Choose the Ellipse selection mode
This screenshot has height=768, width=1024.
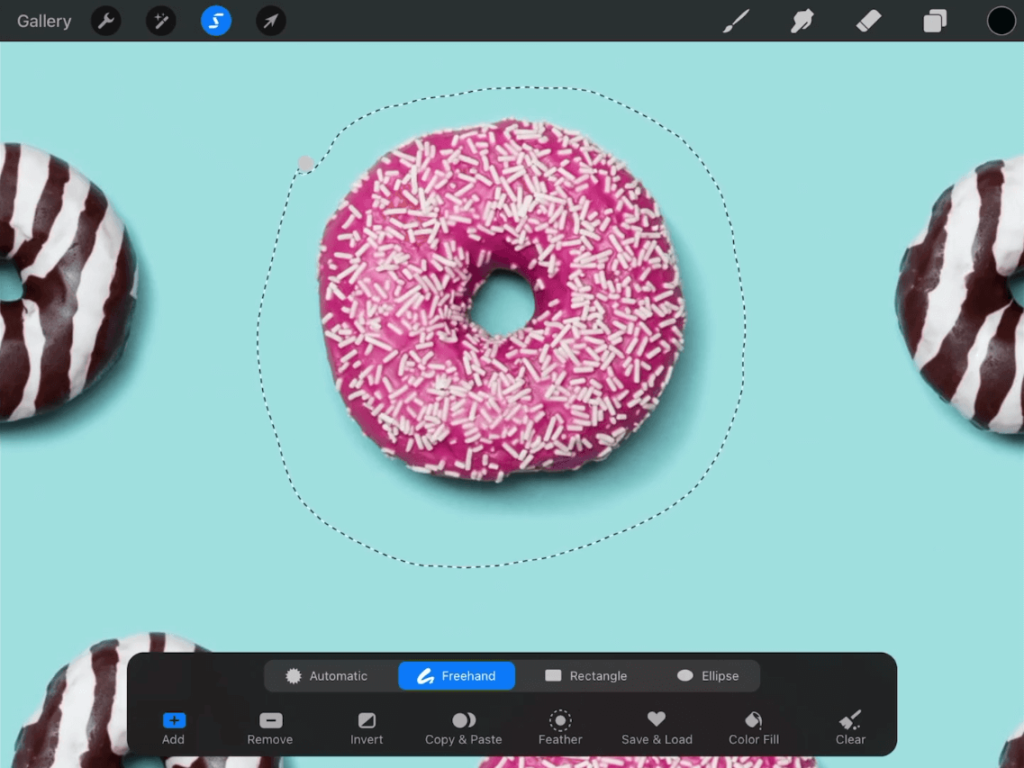click(x=709, y=676)
